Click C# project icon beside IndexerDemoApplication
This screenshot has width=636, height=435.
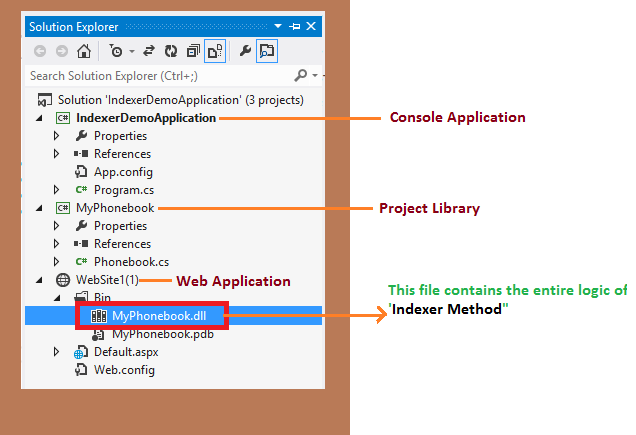pos(63,118)
